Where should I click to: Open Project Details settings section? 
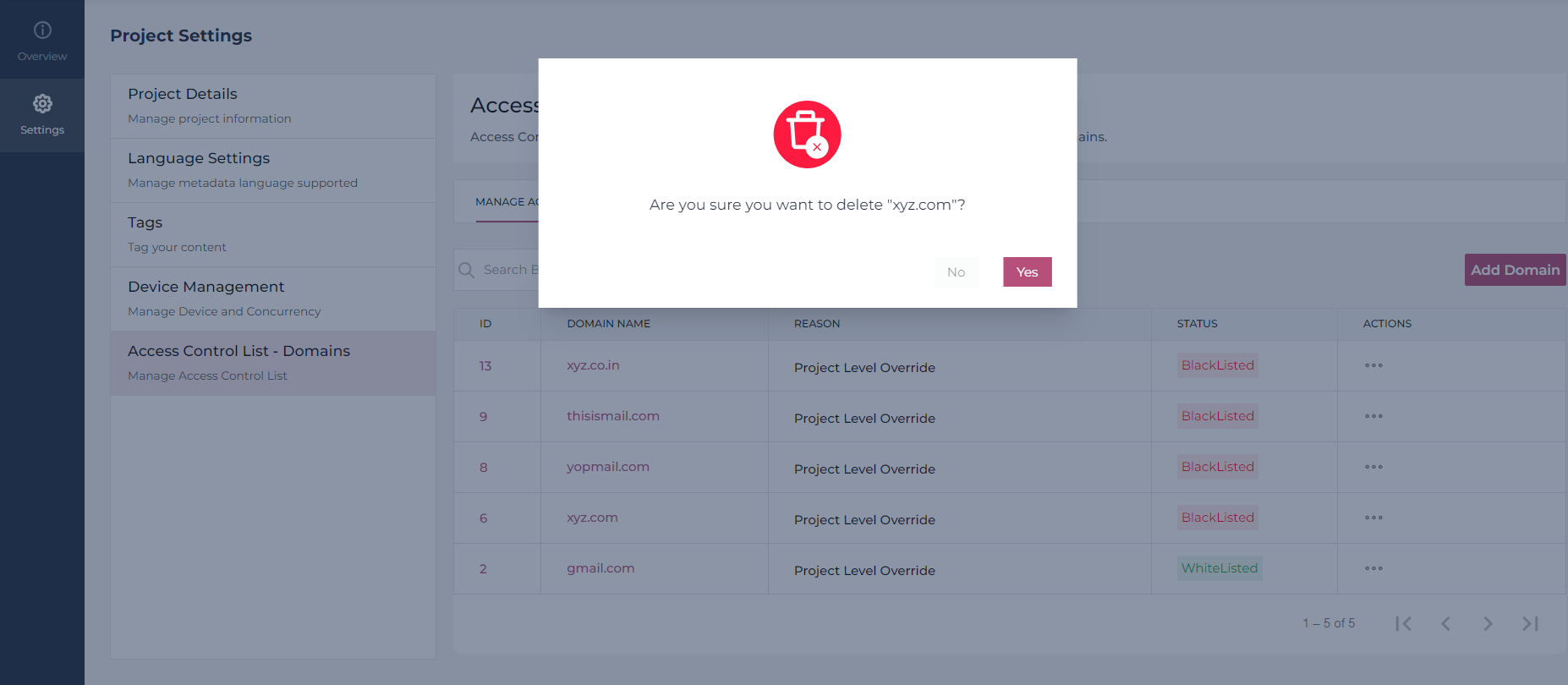273,106
